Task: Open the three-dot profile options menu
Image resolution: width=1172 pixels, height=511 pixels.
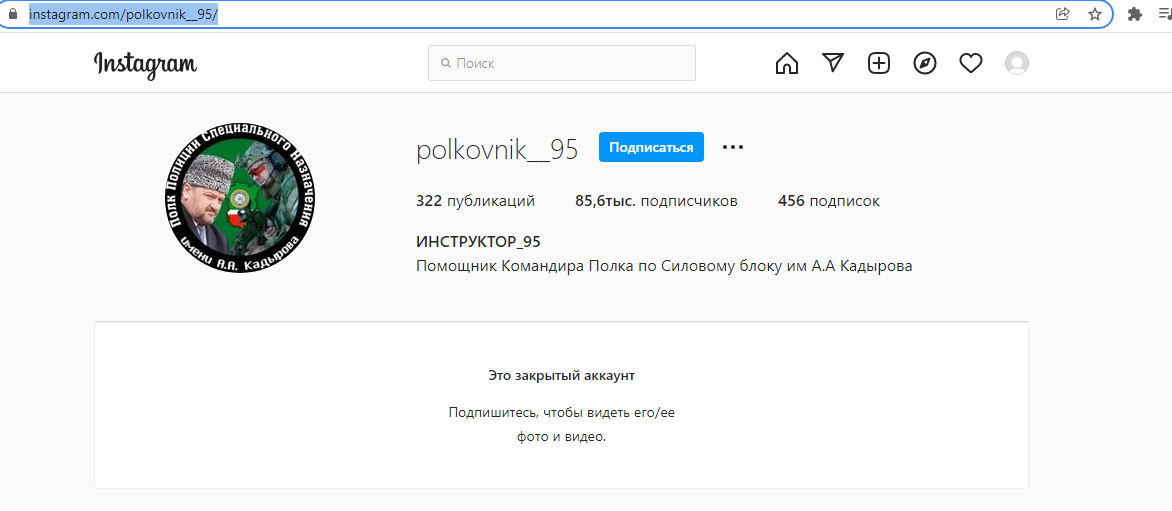Action: (733, 147)
